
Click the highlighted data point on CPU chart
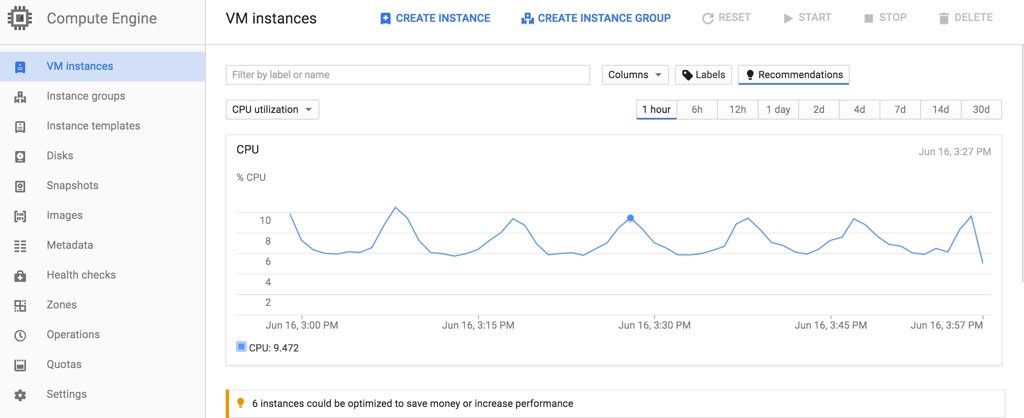click(x=630, y=218)
